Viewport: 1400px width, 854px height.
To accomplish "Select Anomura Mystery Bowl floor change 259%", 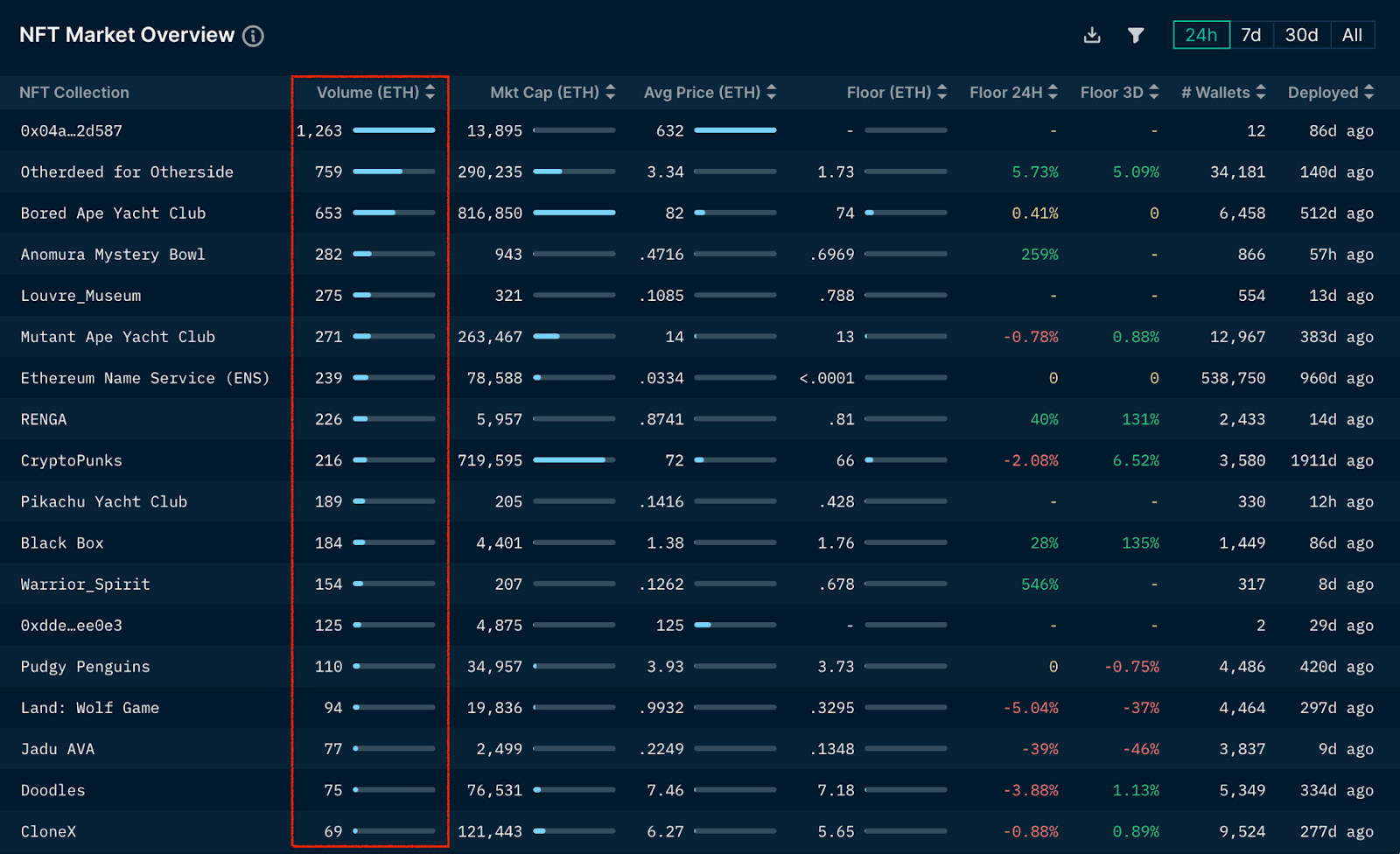I will (1039, 255).
